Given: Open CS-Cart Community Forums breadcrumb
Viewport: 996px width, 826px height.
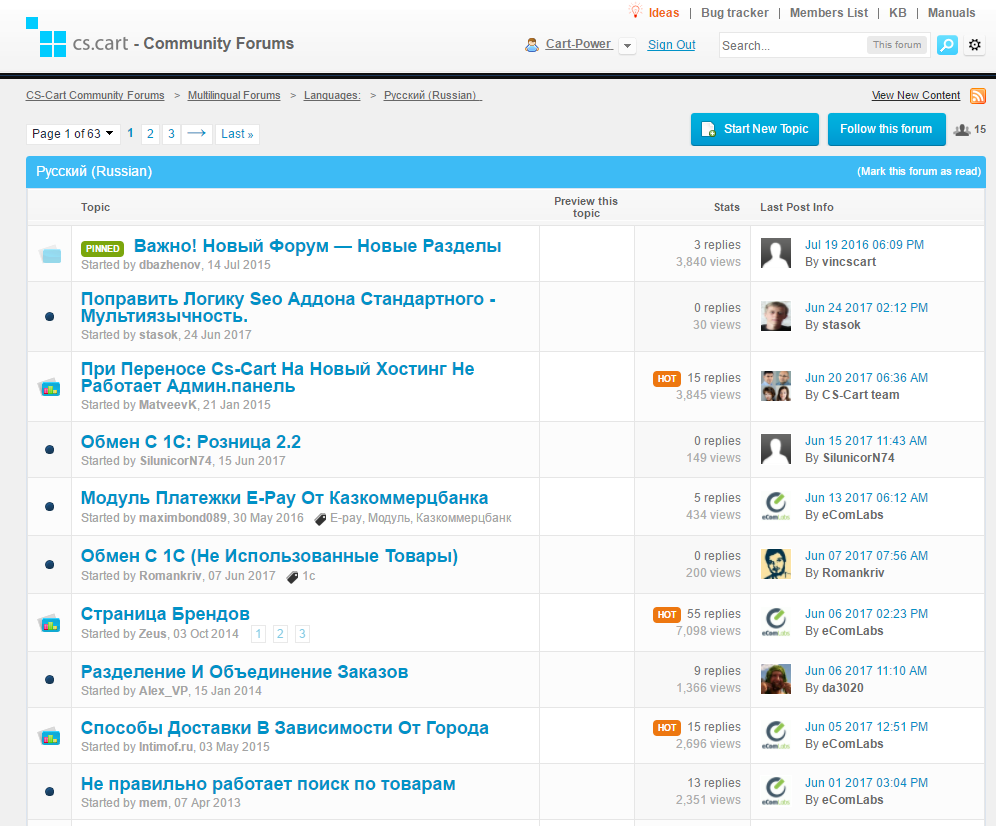Looking at the screenshot, I should click(95, 95).
